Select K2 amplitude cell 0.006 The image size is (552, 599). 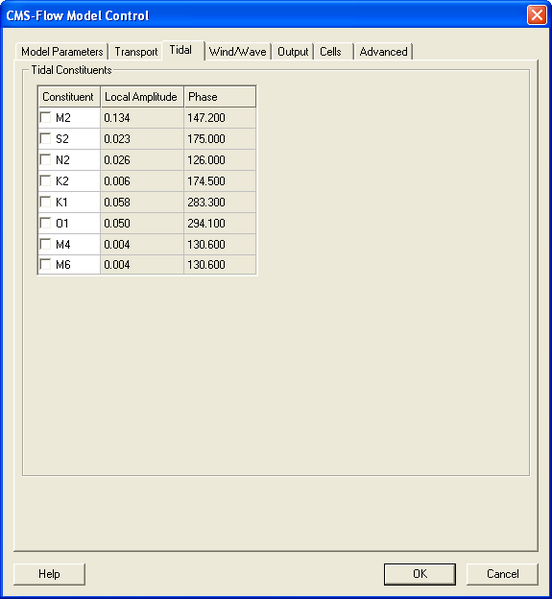tap(142, 181)
